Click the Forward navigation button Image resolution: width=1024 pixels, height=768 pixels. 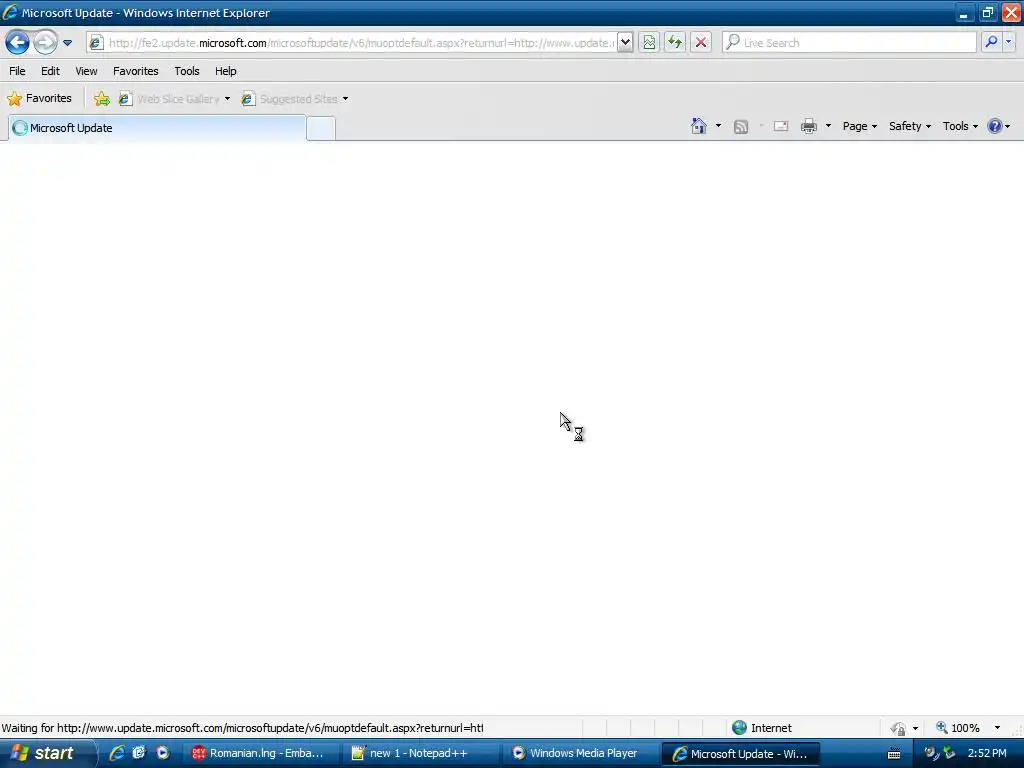(x=44, y=43)
